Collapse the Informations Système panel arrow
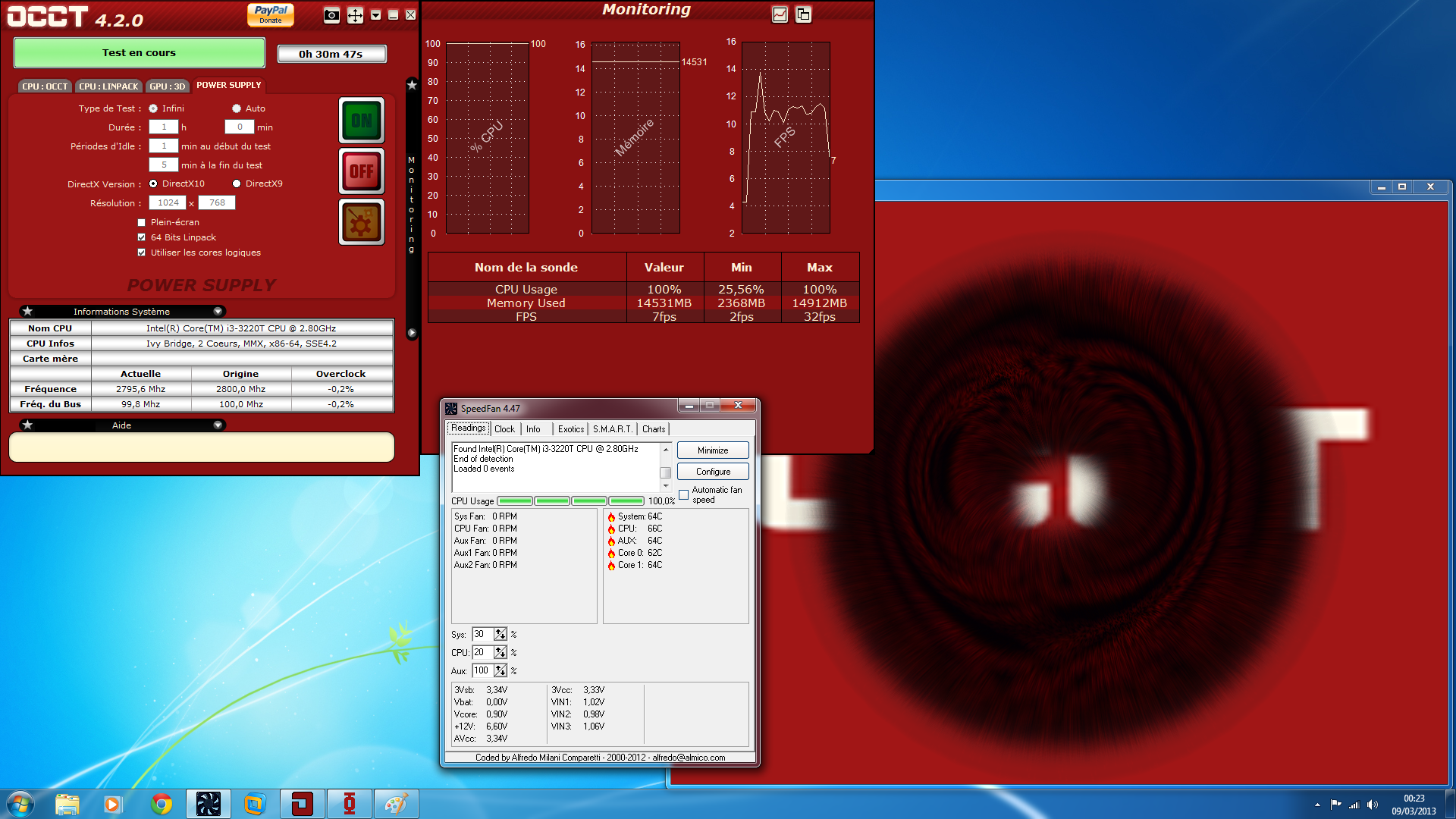This screenshot has width=1456, height=819. [218, 312]
